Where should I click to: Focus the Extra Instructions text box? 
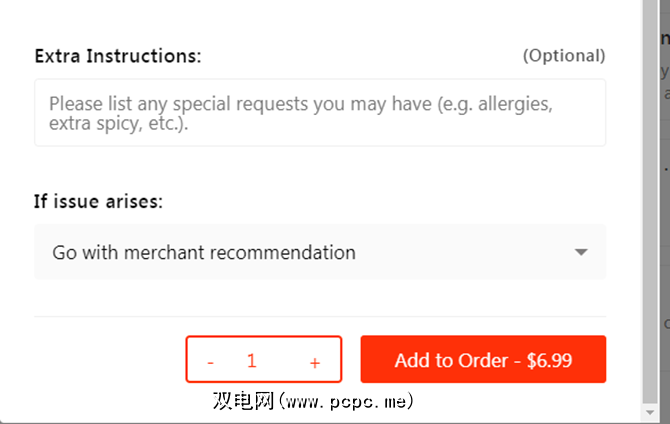tap(319, 112)
